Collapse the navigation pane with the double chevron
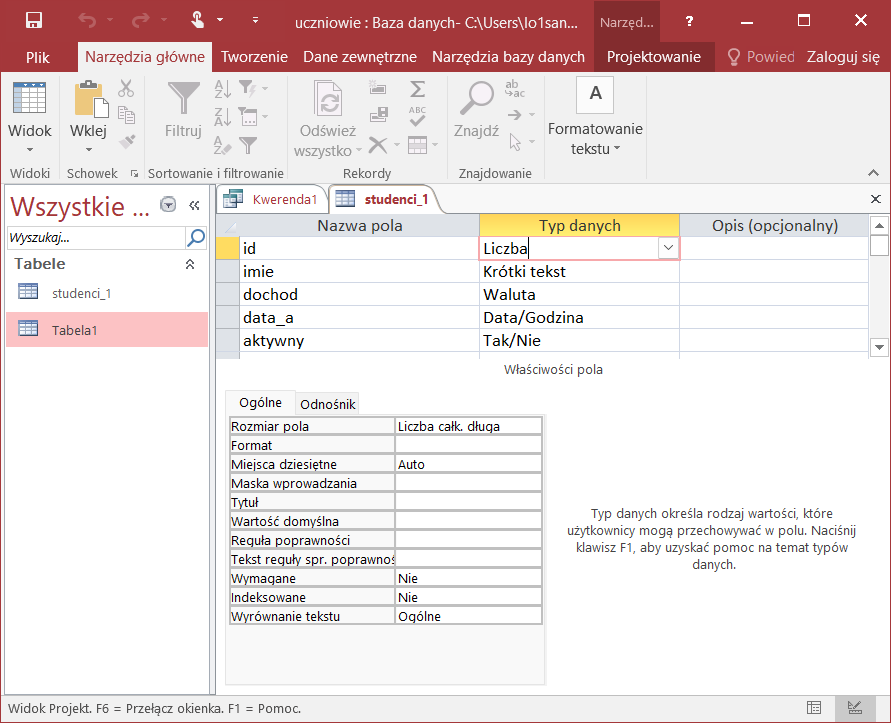 click(x=194, y=205)
